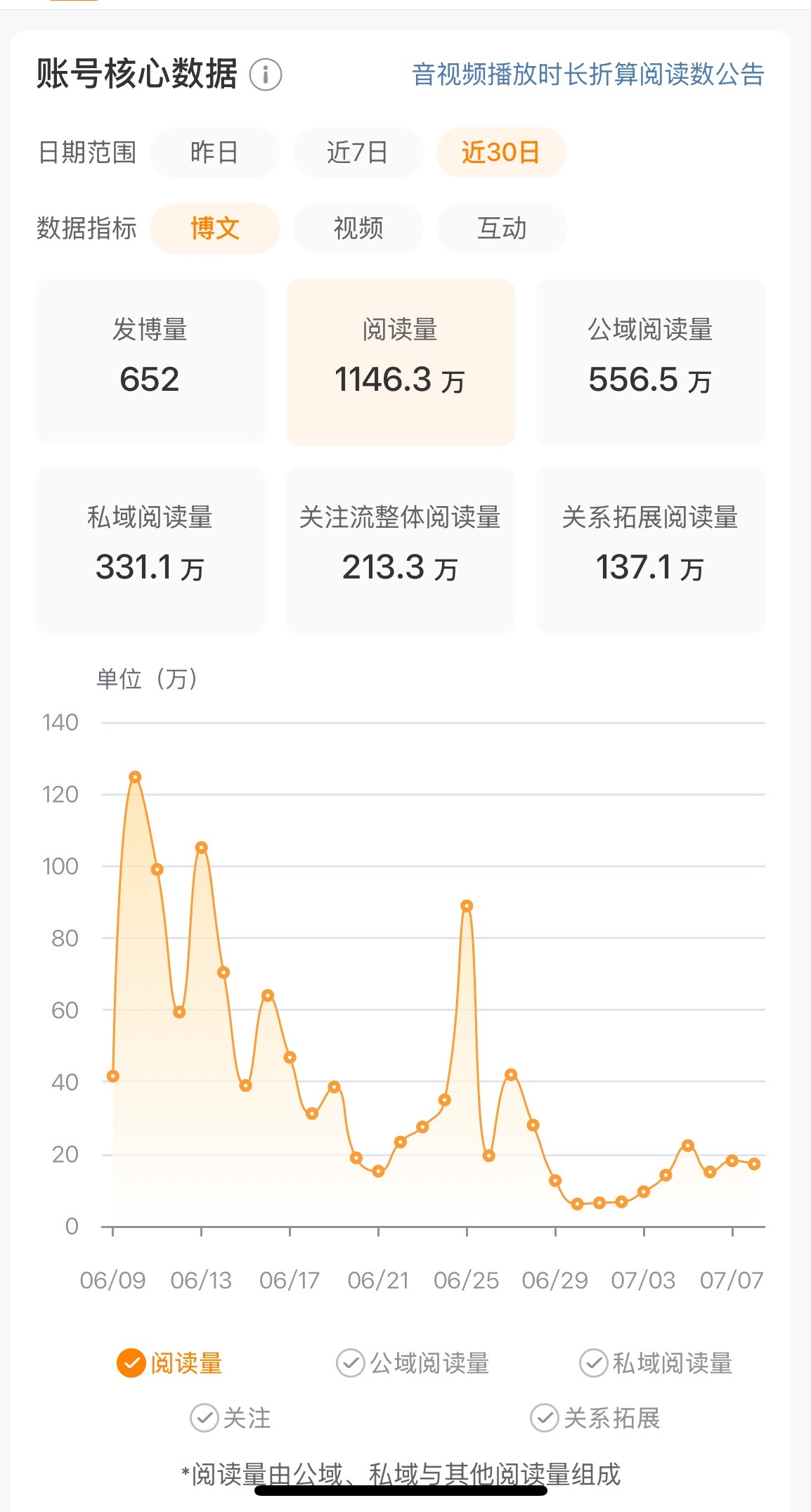811x1512 pixels.
Task: Select the 公域阅读量 556.5万 card
Action: 651,362
